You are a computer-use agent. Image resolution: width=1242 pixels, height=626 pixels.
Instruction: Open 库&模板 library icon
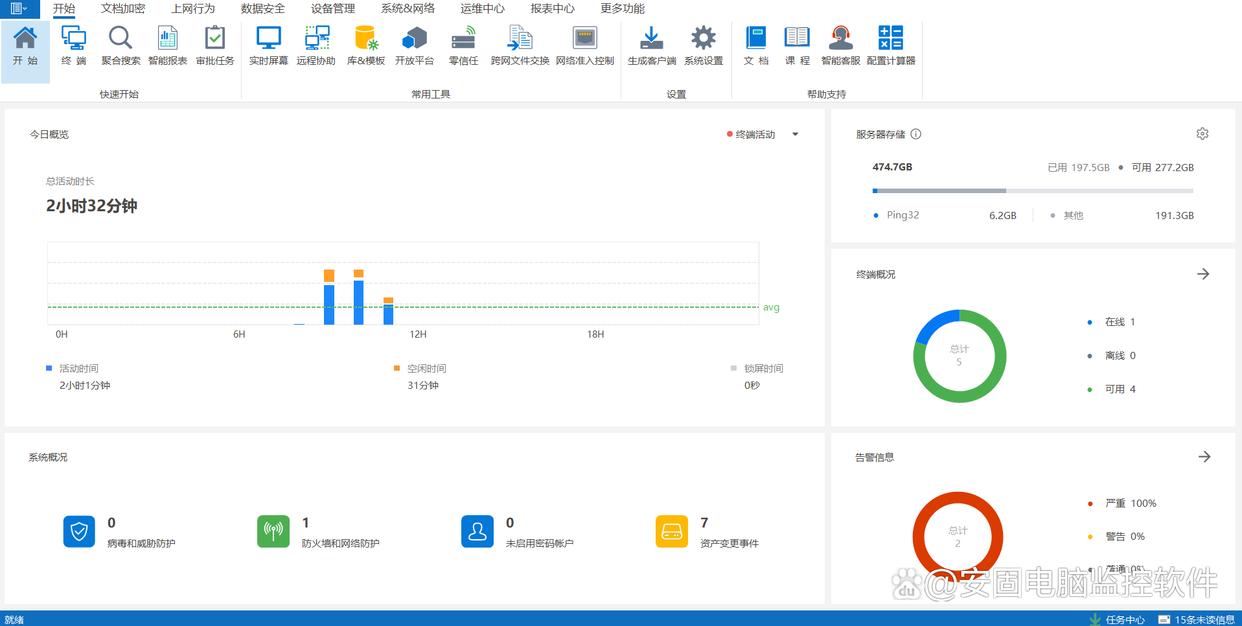click(366, 45)
